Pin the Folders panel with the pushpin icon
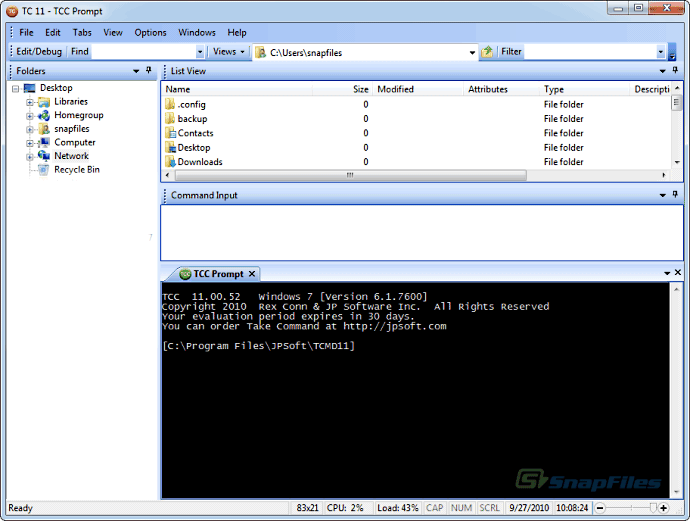The height and width of the screenshot is (521, 690). 149,70
